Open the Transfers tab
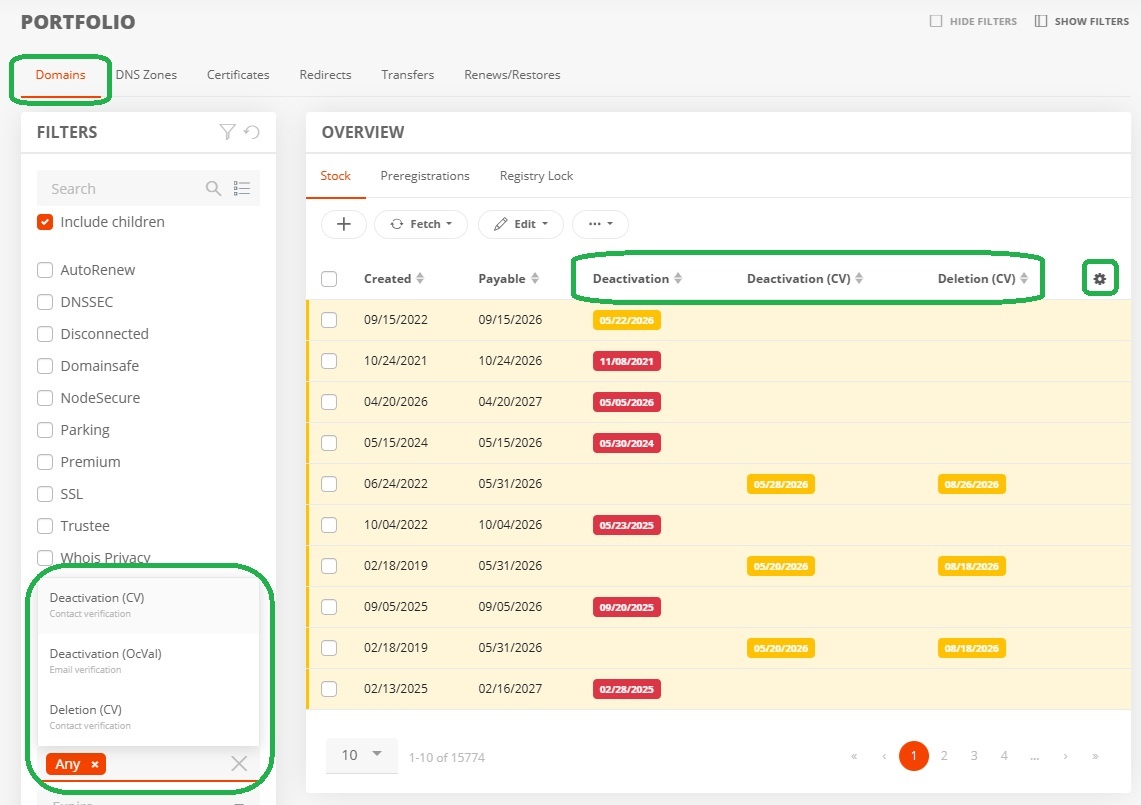 408,75
